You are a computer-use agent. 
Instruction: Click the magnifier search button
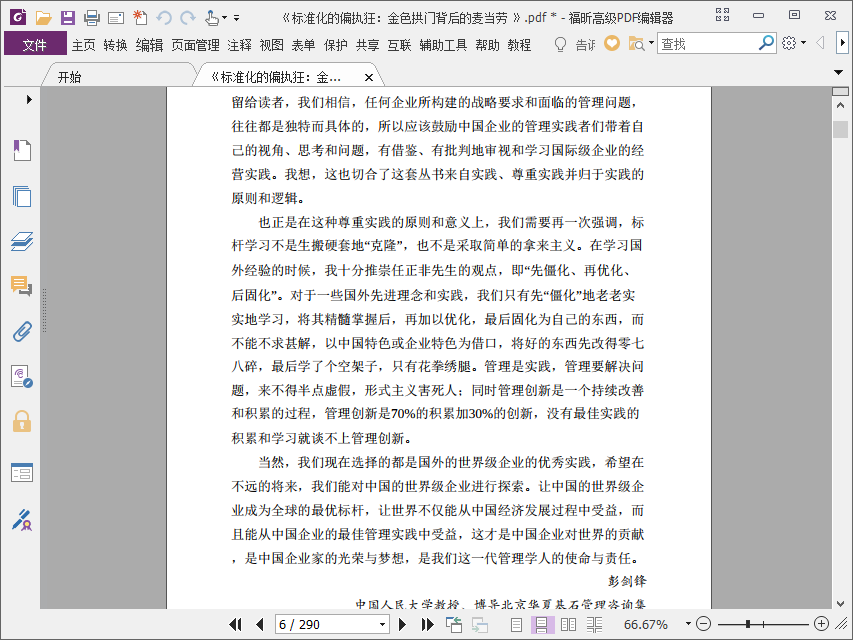(x=766, y=43)
